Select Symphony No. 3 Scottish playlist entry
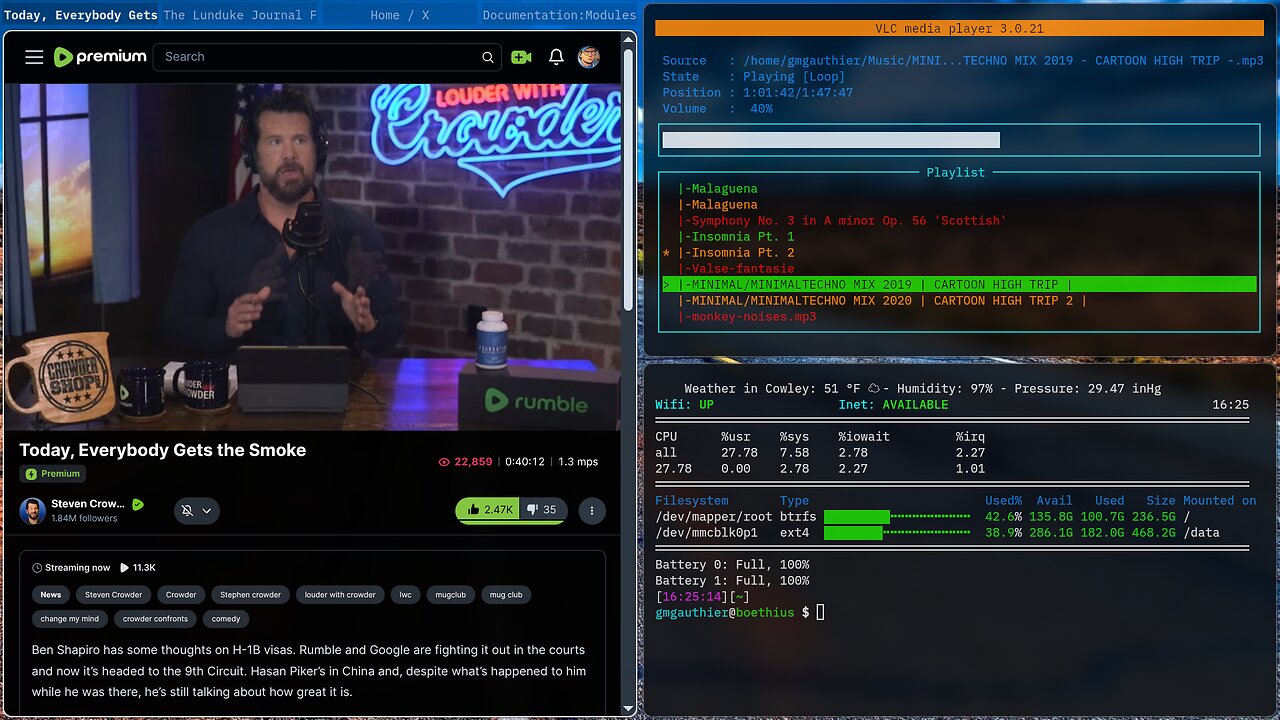Viewport: 1280px width, 720px height. (x=842, y=220)
